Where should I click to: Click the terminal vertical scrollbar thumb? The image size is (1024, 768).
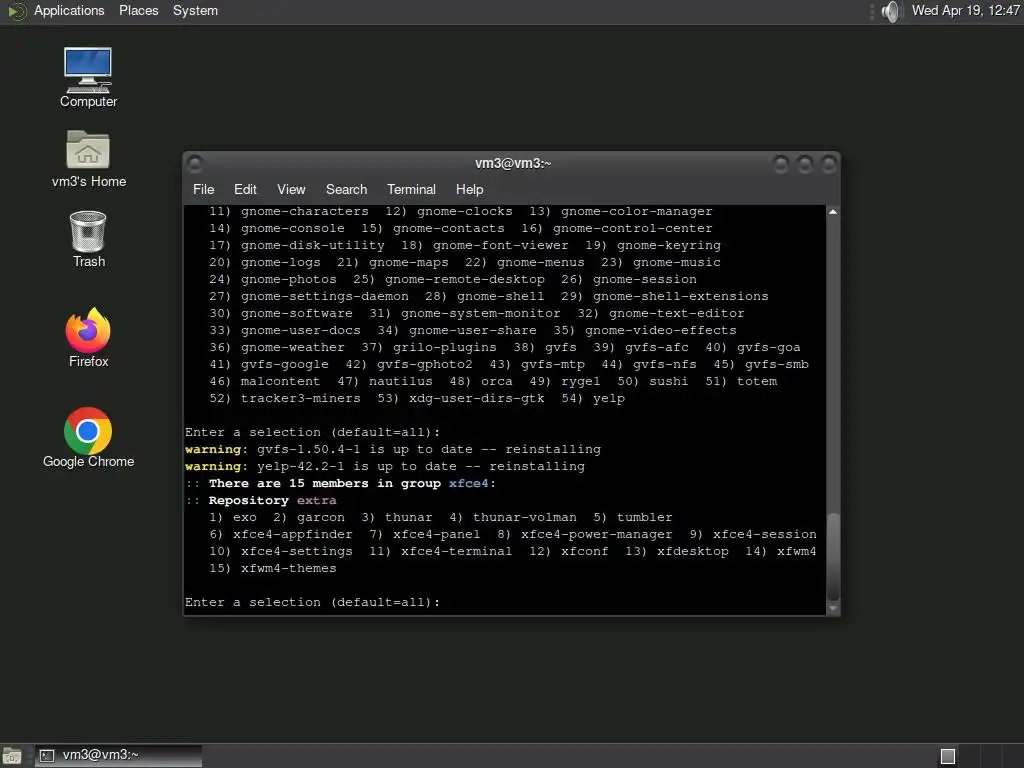(833, 556)
